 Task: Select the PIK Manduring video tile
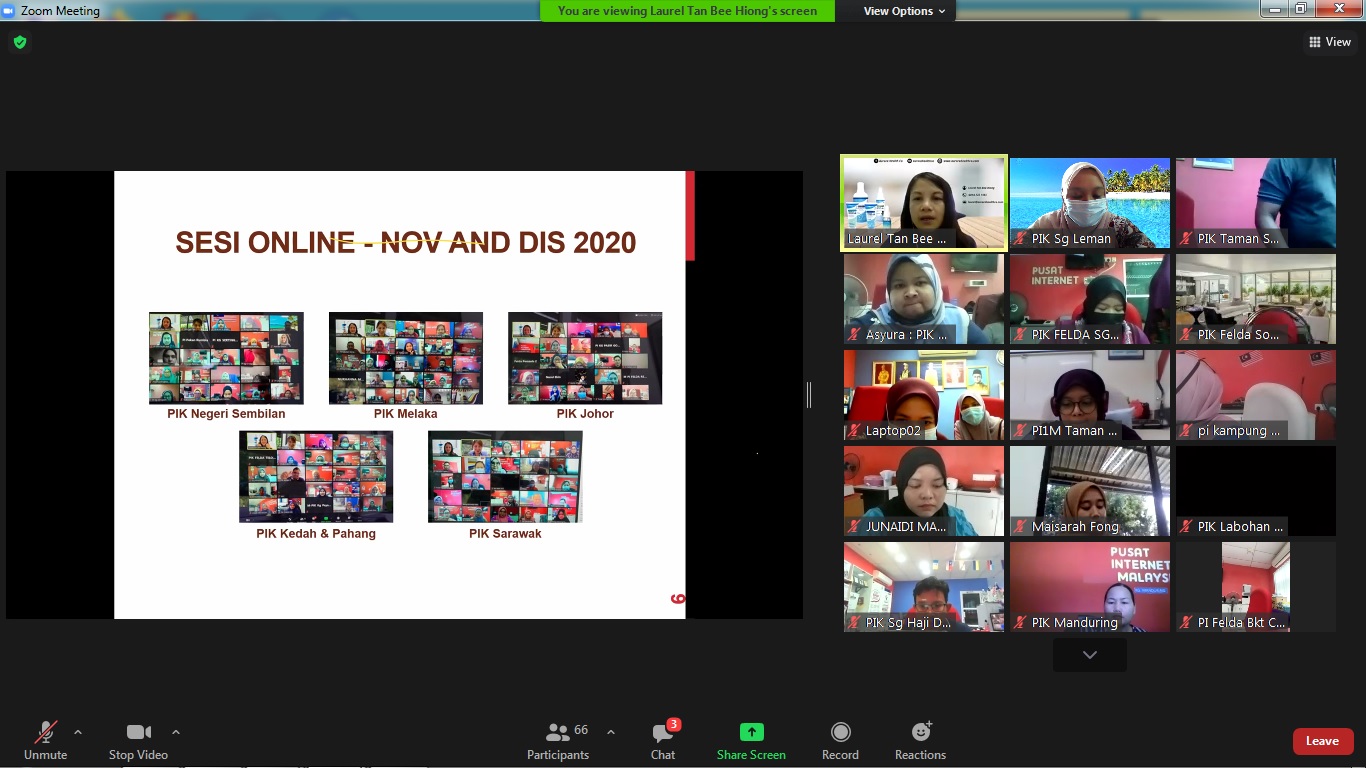pos(1089,587)
